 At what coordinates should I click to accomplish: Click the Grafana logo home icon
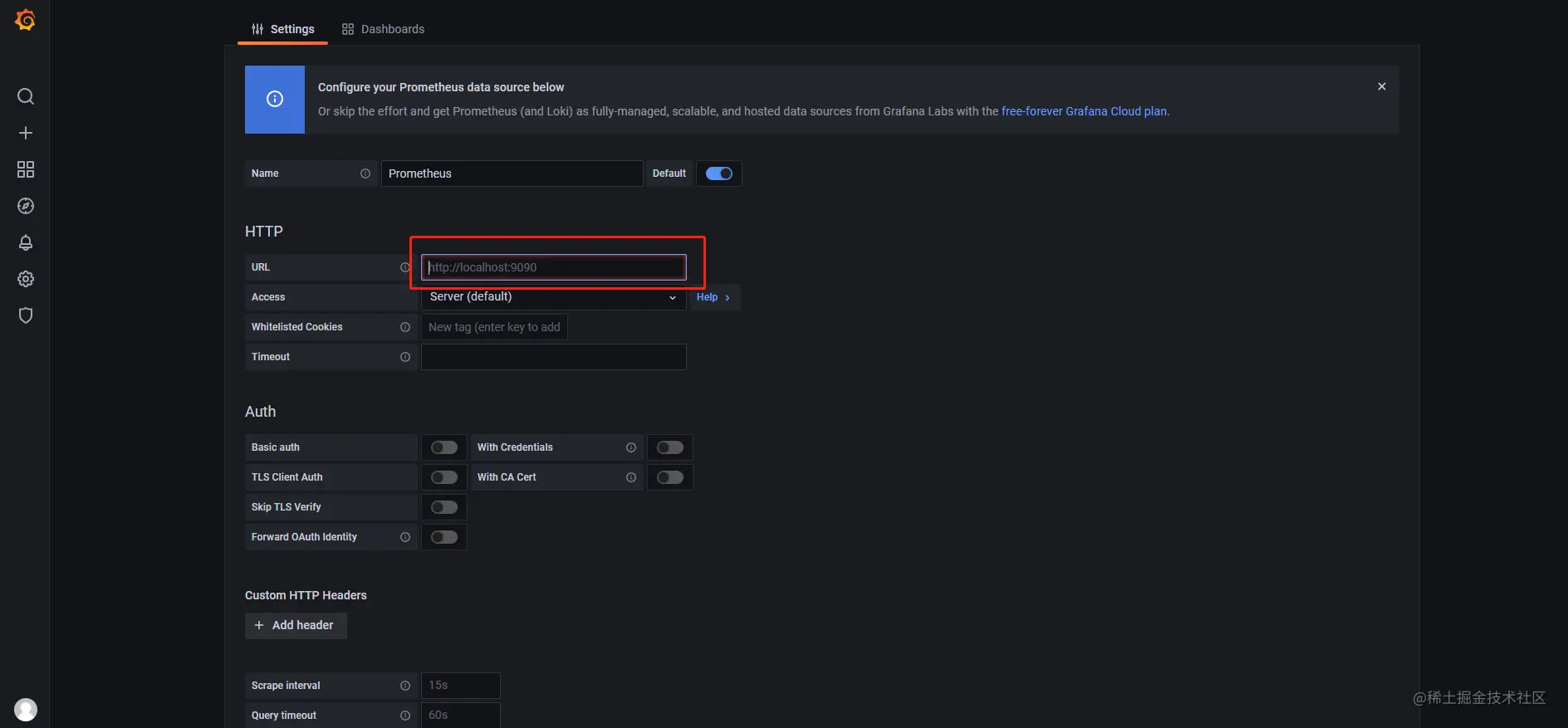(26, 20)
